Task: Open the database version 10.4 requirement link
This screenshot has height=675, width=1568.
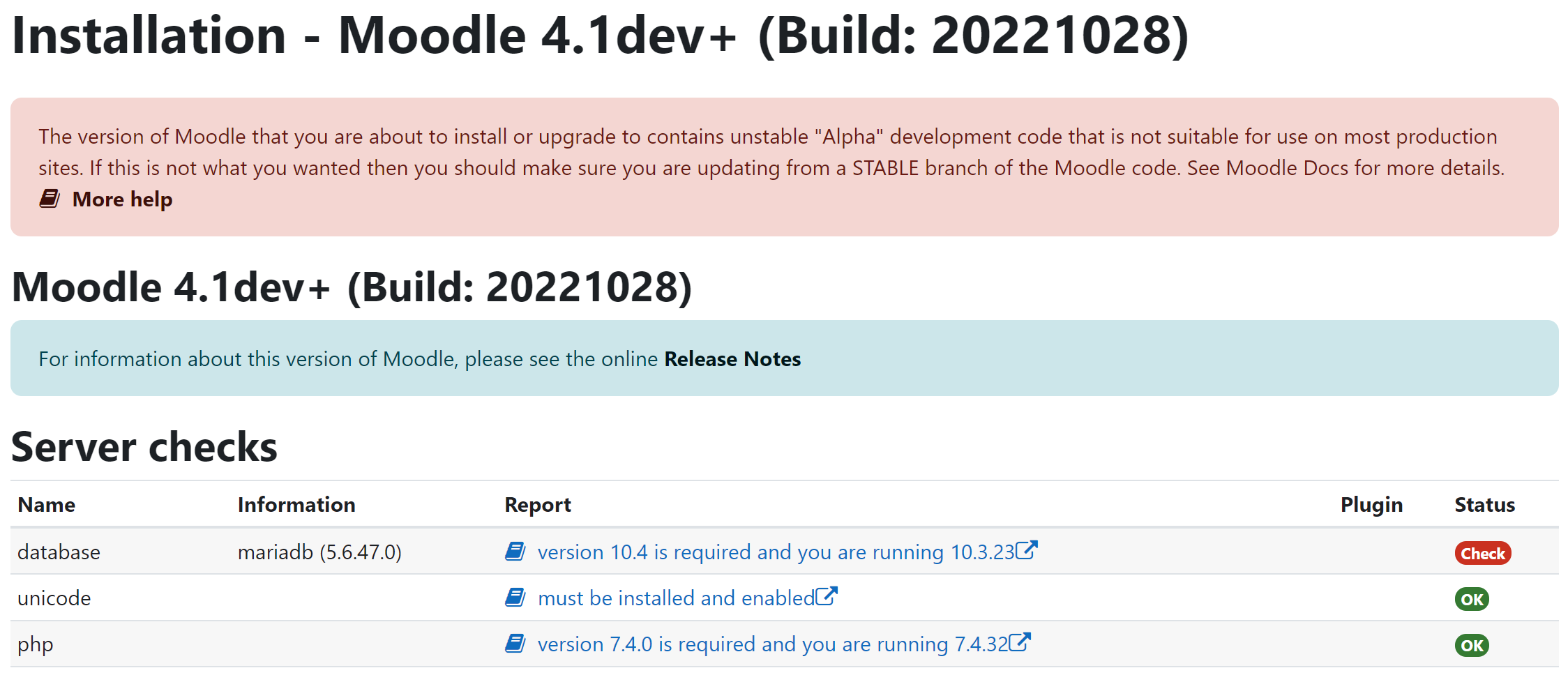Action: (776, 552)
